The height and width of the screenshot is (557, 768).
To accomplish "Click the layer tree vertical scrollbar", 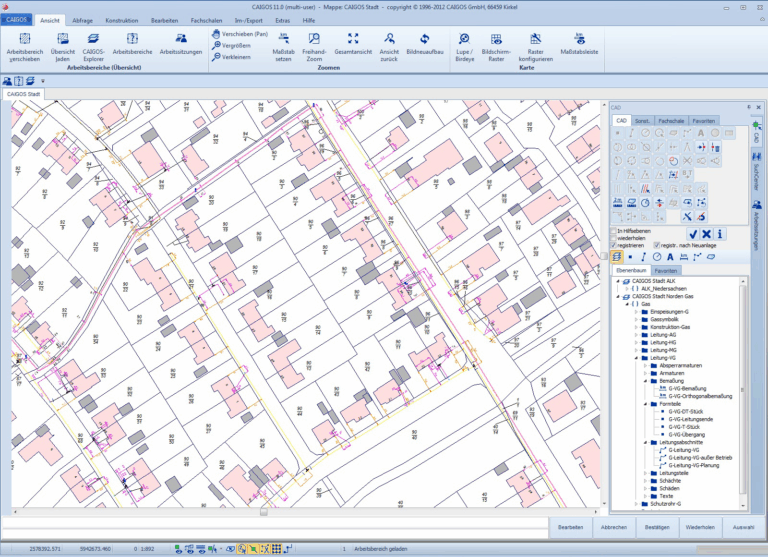I will (x=744, y=390).
